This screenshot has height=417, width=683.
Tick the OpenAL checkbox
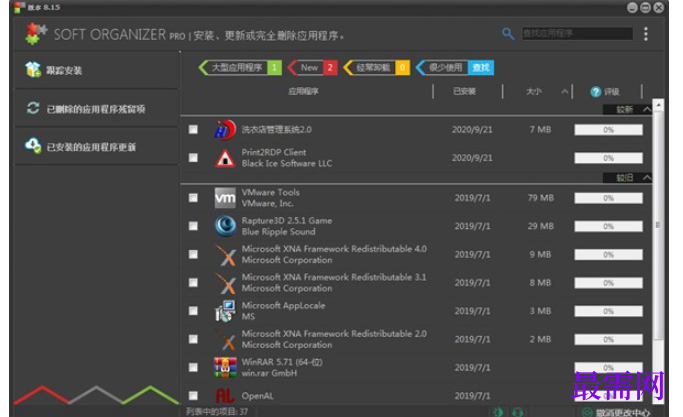coord(193,396)
